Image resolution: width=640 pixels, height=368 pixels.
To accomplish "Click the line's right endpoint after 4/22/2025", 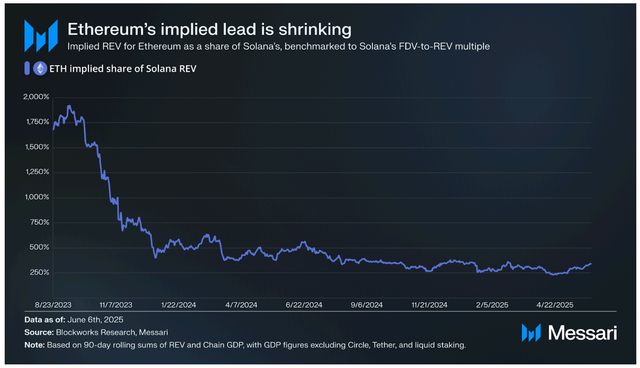I will coord(591,264).
